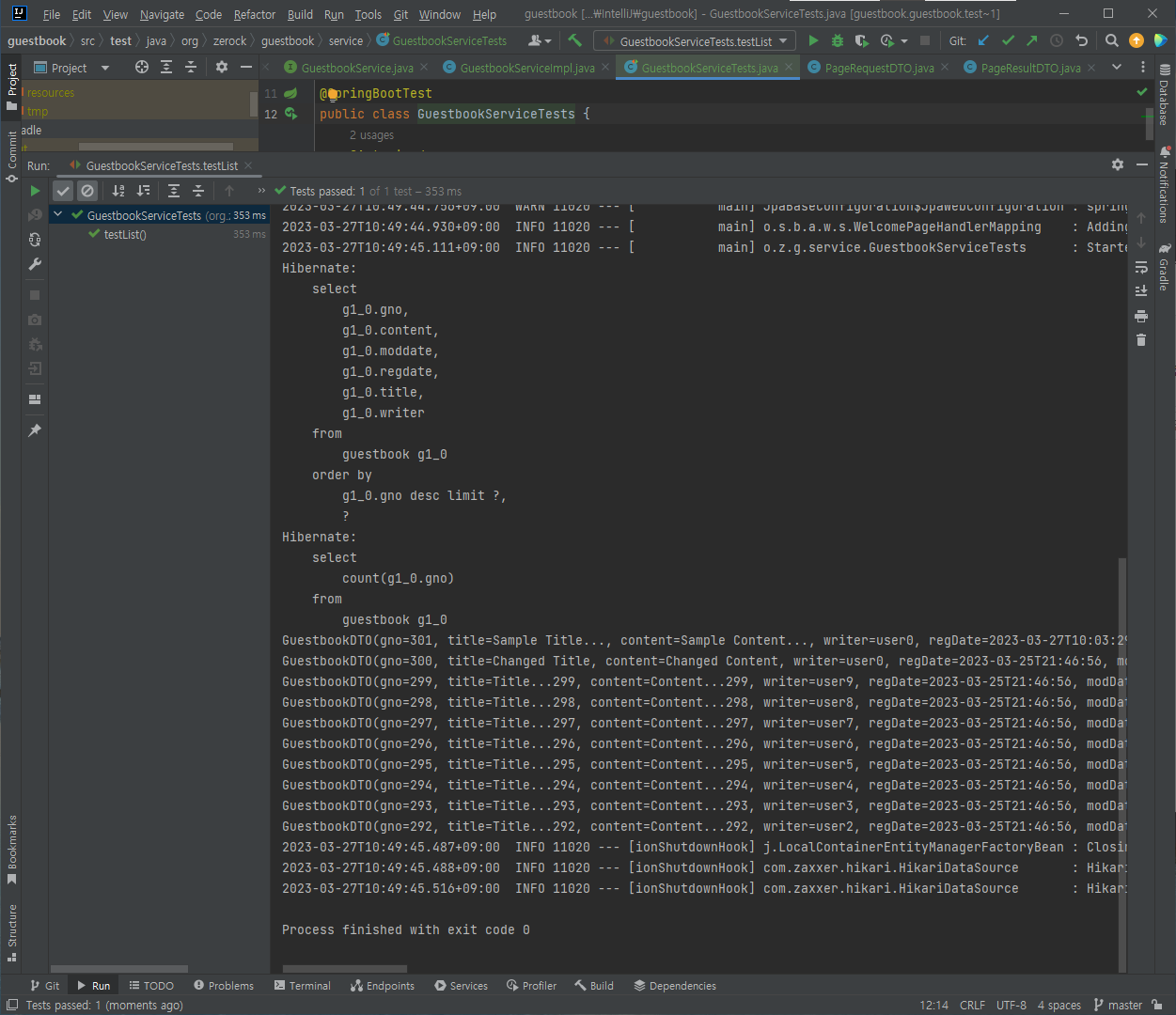Click the CRLF line separator indicator

point(972,1005)
